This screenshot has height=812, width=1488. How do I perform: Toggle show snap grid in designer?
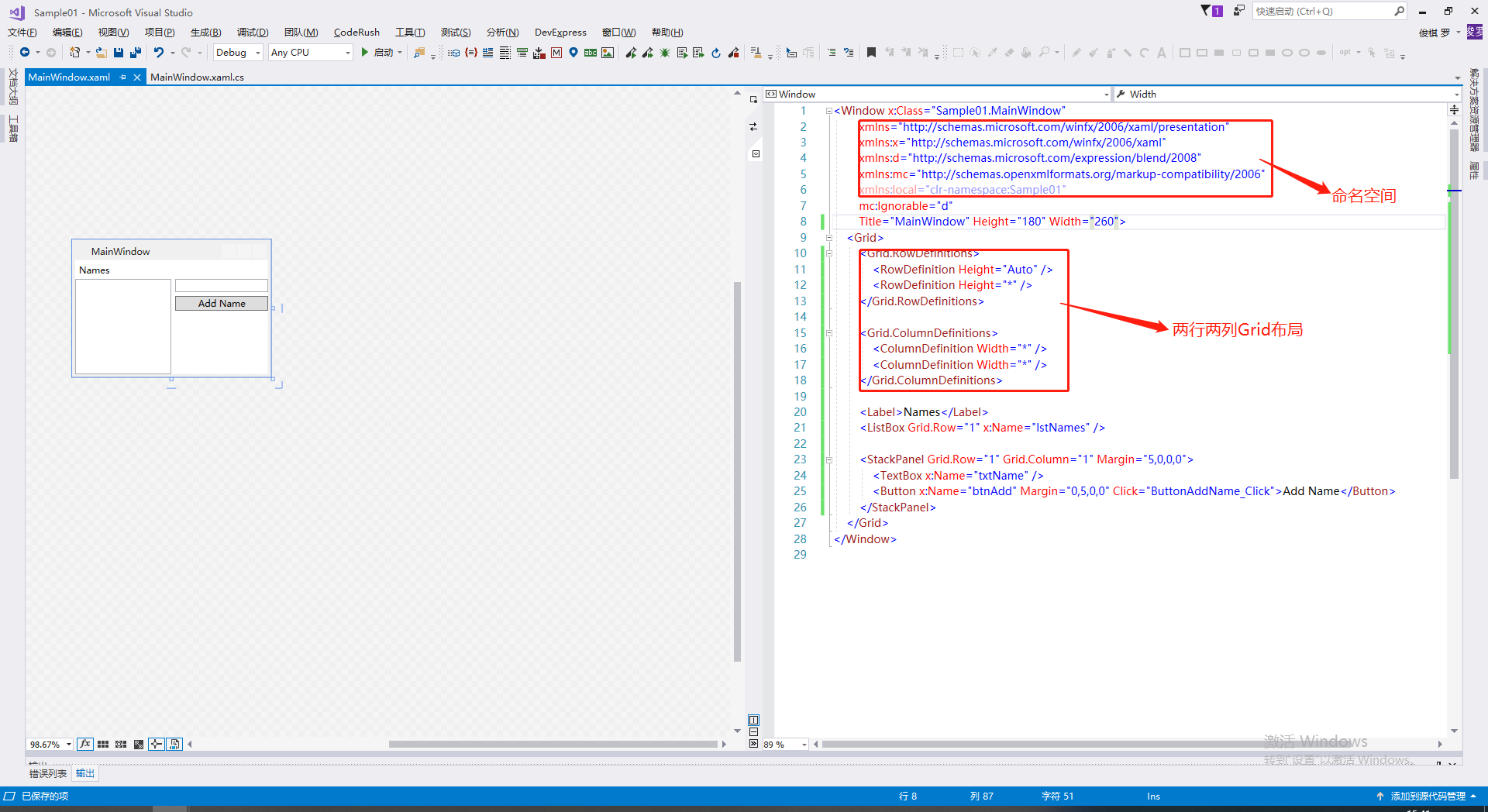point(103,744)
